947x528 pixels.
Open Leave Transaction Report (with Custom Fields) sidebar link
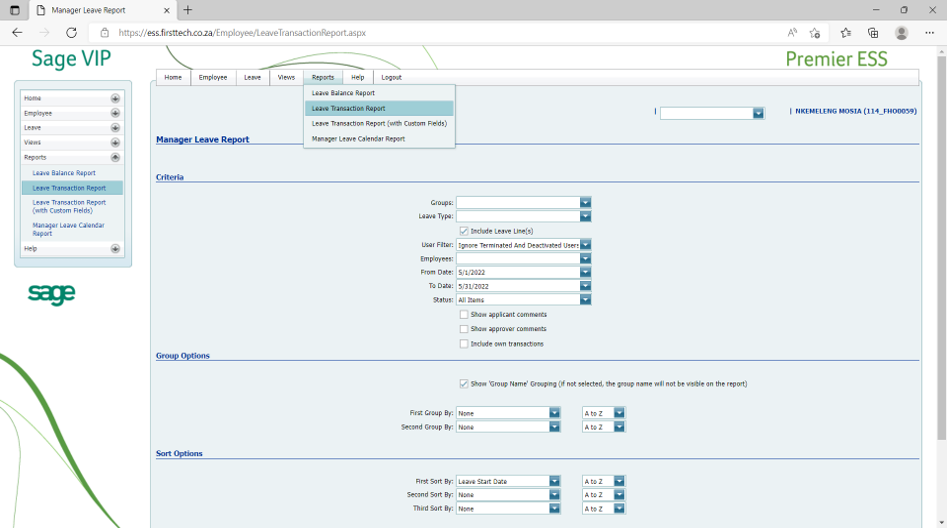pos(69,206)
